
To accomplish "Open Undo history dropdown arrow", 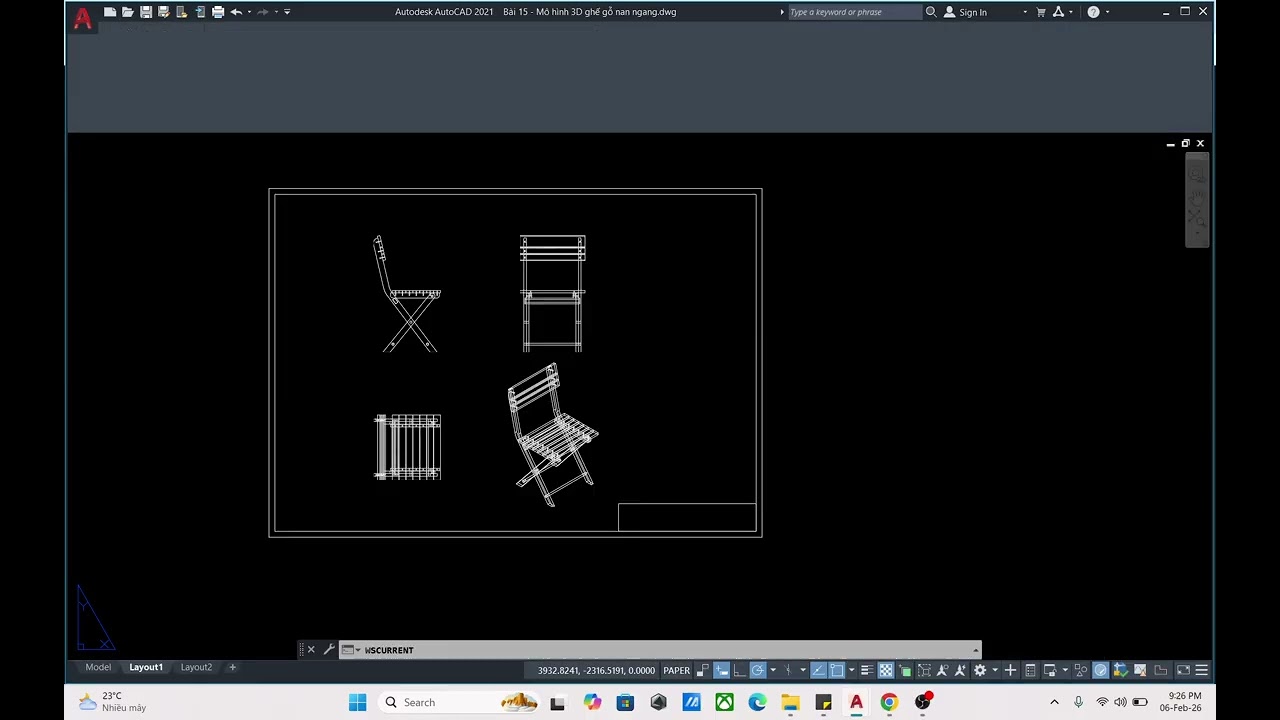I will [x=249, y=12].
